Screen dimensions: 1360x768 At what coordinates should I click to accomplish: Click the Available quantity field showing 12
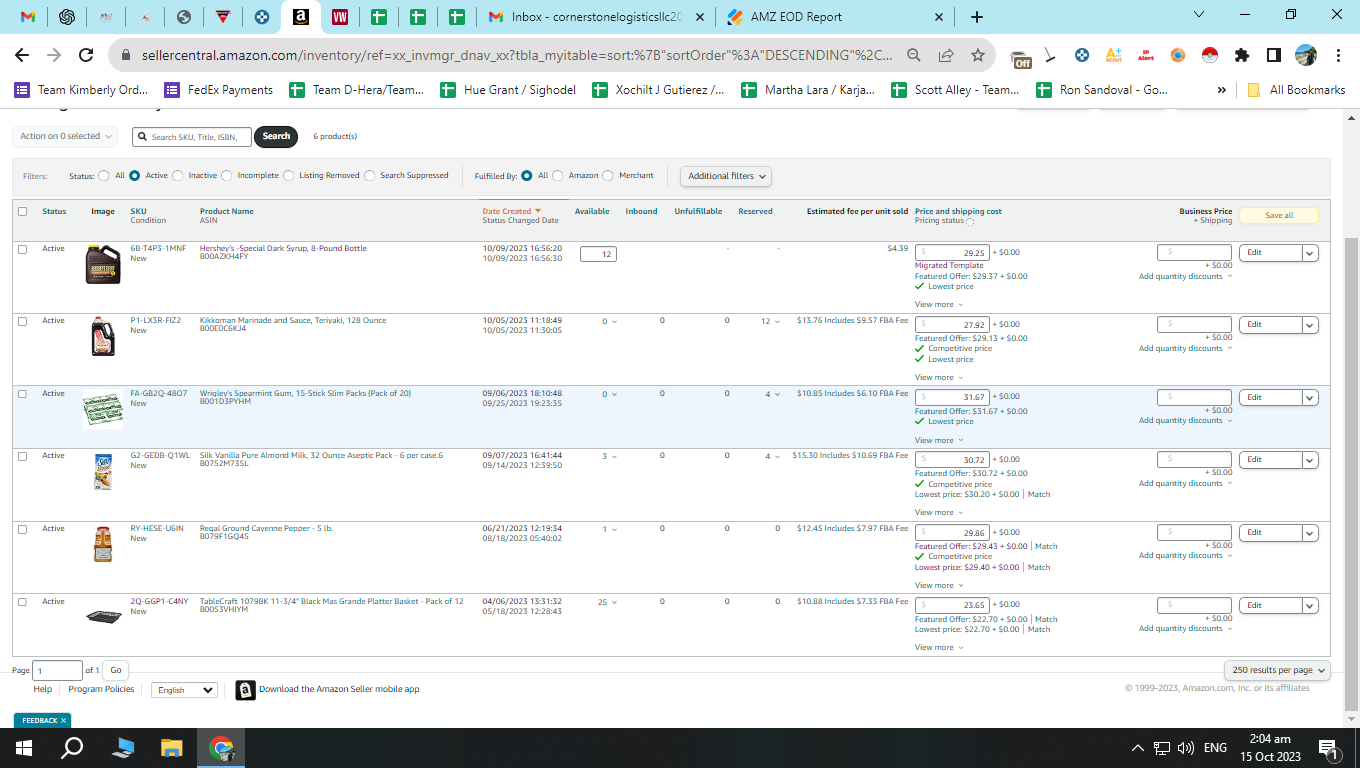[x=598, y=254]
